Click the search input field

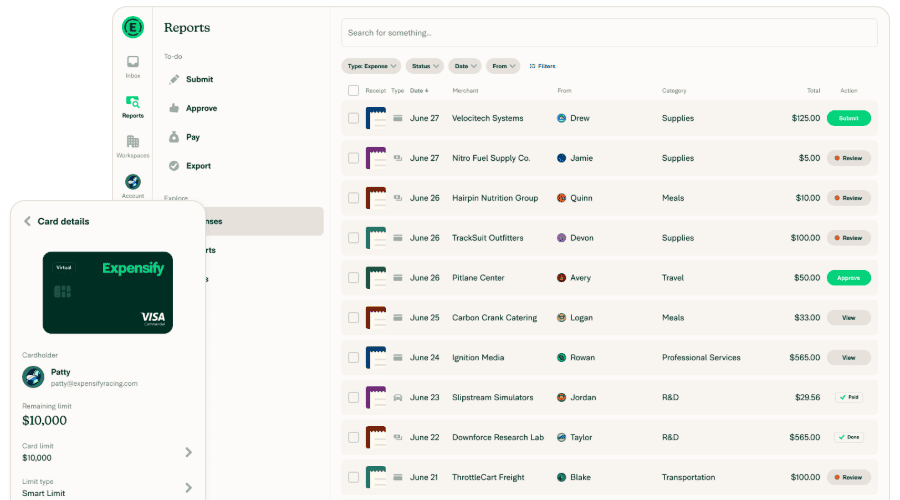point(608,33)
